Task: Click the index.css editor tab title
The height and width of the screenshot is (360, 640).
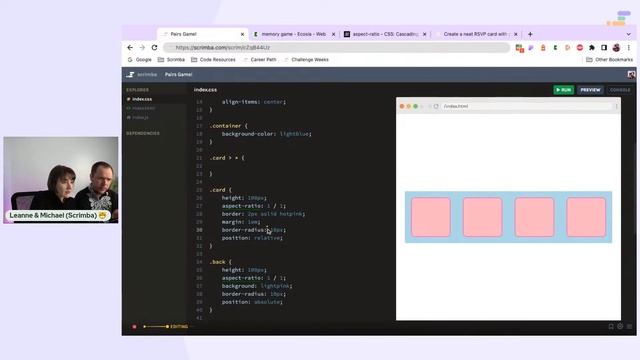Action: (x=205, y=90)
